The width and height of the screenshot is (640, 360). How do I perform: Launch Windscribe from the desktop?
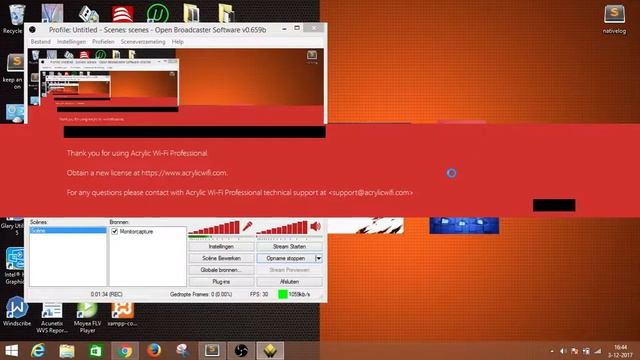16,311
